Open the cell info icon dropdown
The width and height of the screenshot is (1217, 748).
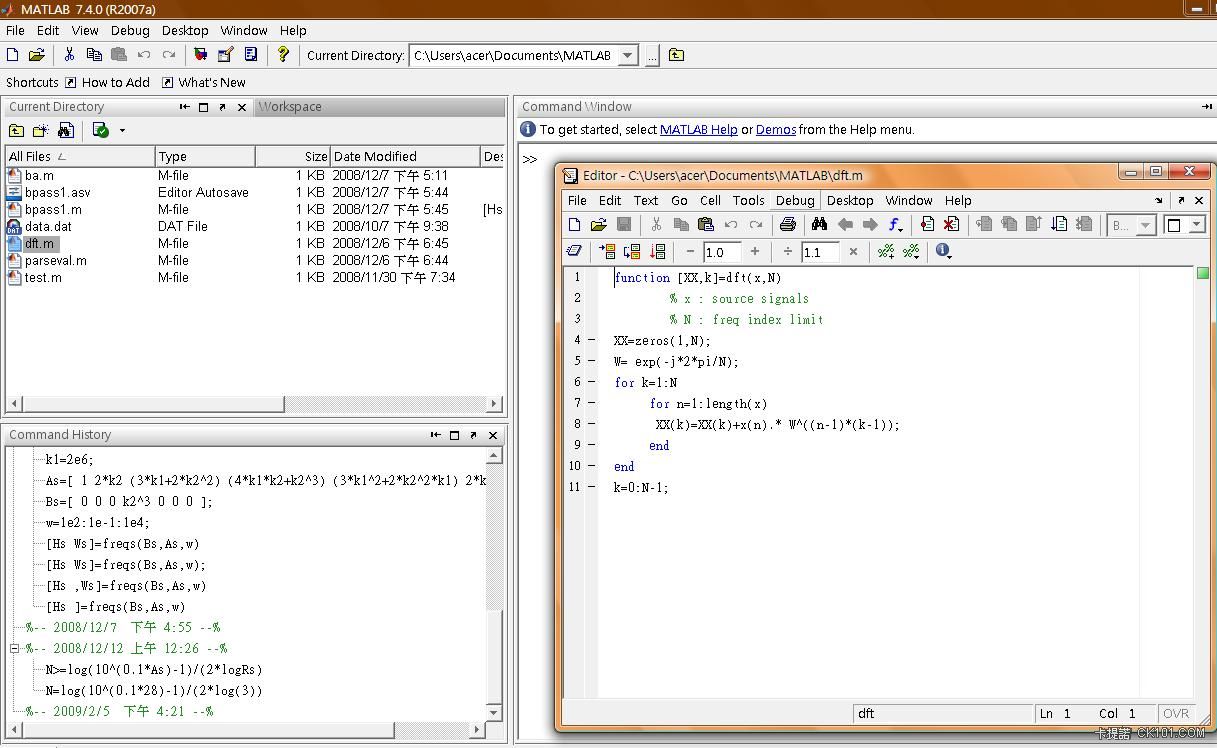pos(943,251)
